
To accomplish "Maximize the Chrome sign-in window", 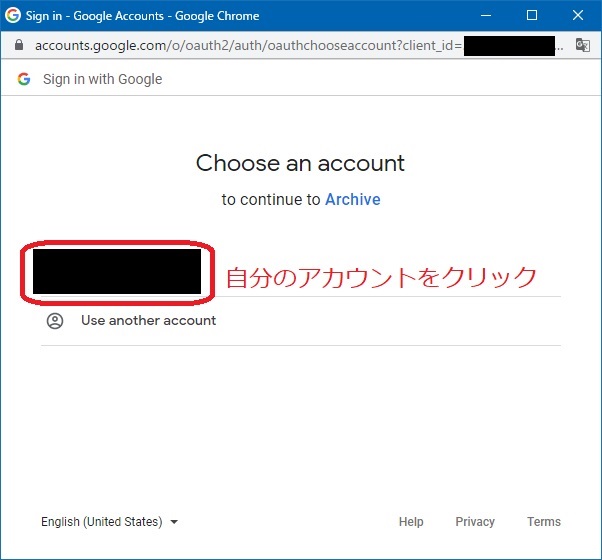I will [x=532, y=15].
